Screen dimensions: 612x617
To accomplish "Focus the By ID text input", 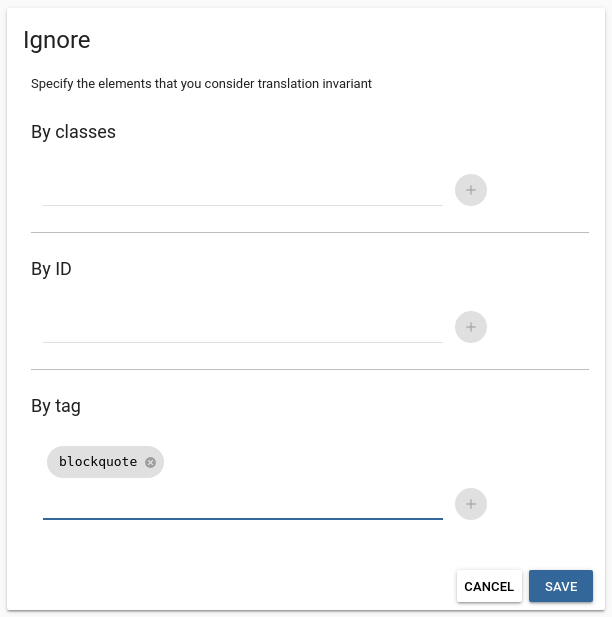I will (242, 327).
